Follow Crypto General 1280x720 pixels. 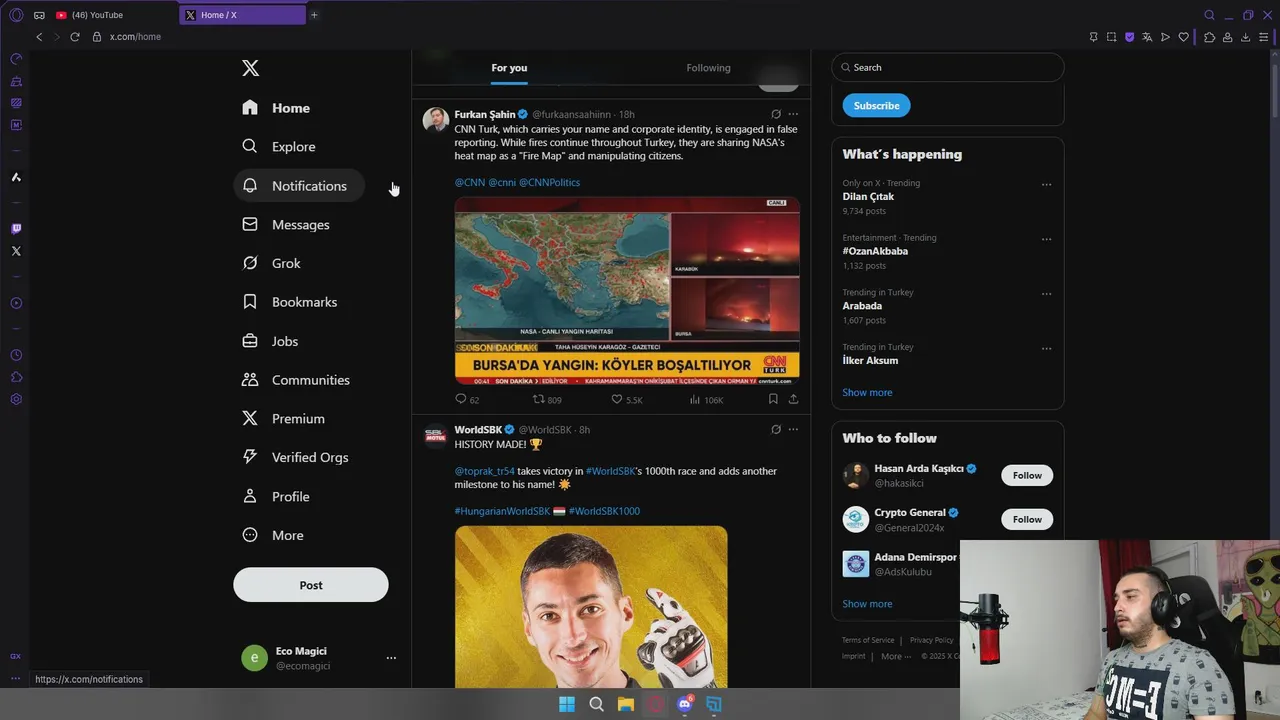click(x=1027, y=519)
